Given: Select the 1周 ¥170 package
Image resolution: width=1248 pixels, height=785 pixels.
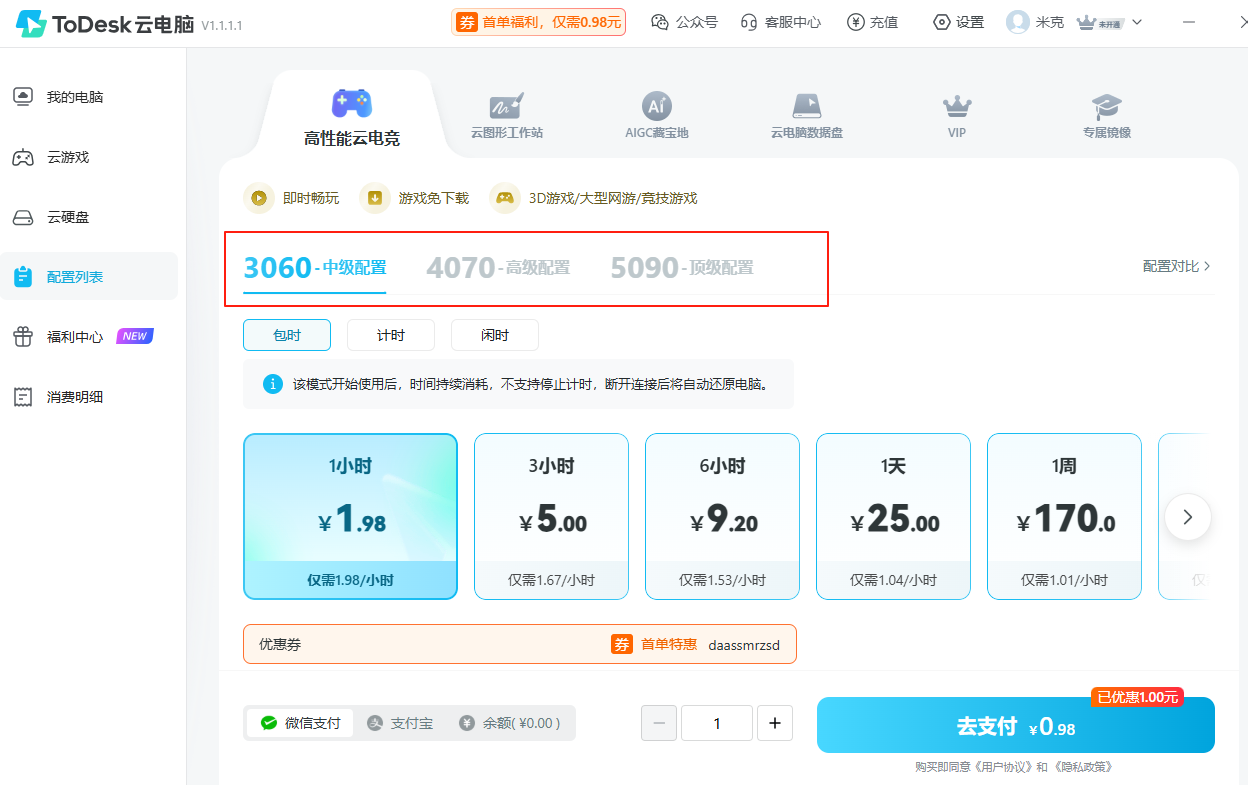Looking at the screenshot, I should [x=1064, y=516].
